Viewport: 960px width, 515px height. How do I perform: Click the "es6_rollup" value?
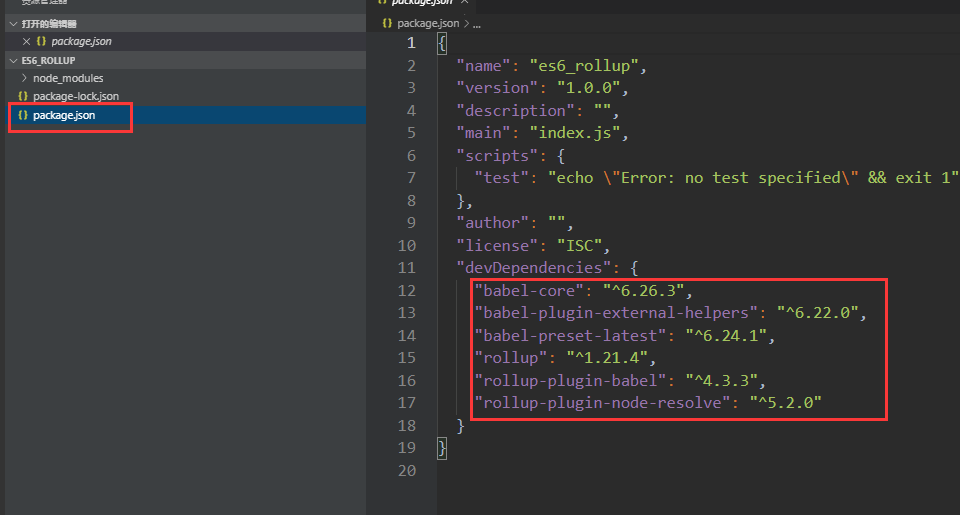pyautogui.click(x=584, y=66)
